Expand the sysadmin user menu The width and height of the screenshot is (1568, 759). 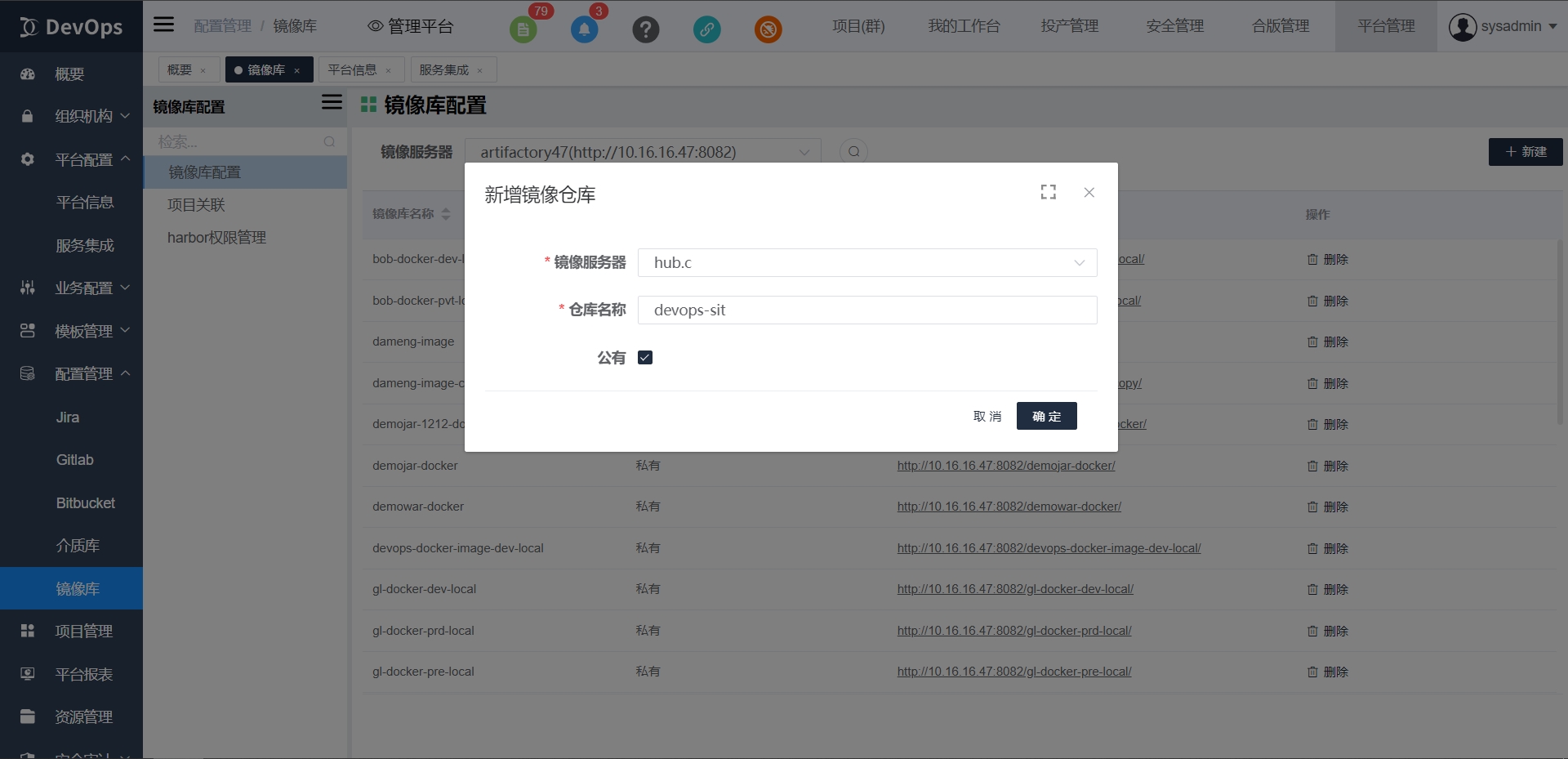pyautogui.click(x=1503, y=26)
